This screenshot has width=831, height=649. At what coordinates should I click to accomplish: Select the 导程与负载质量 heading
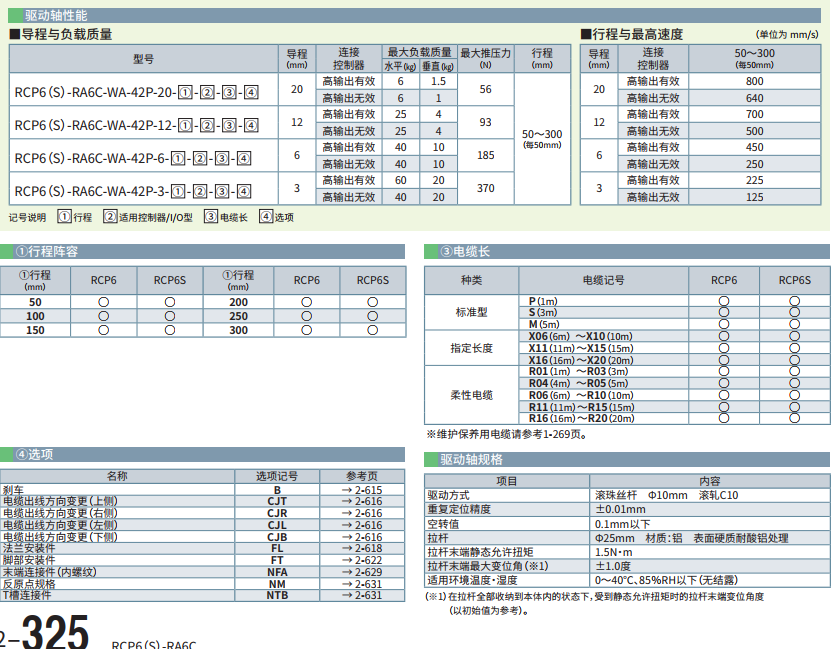coord(61,34)
